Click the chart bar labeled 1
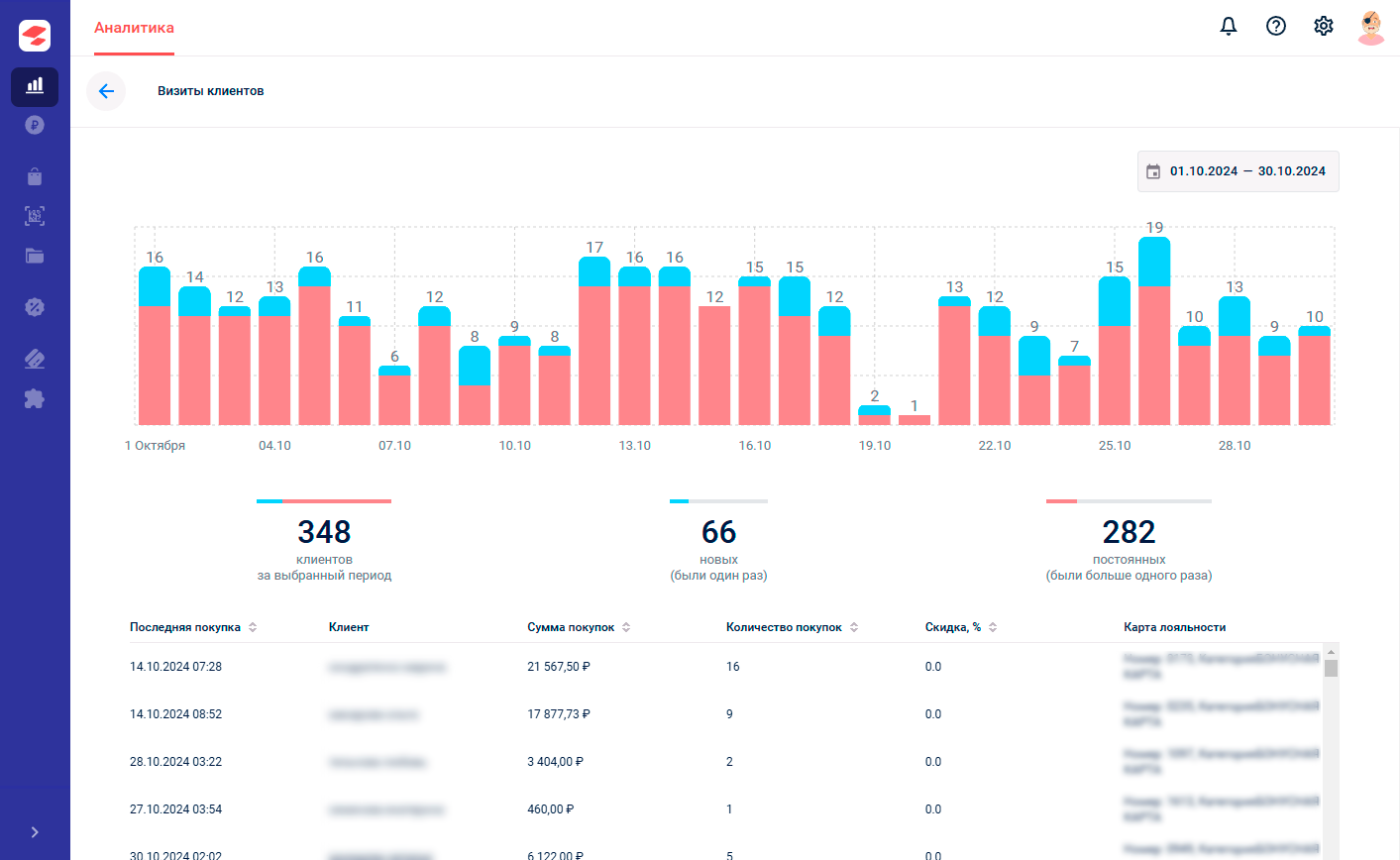The image size is (1400, 860). (x=915, y=420)
